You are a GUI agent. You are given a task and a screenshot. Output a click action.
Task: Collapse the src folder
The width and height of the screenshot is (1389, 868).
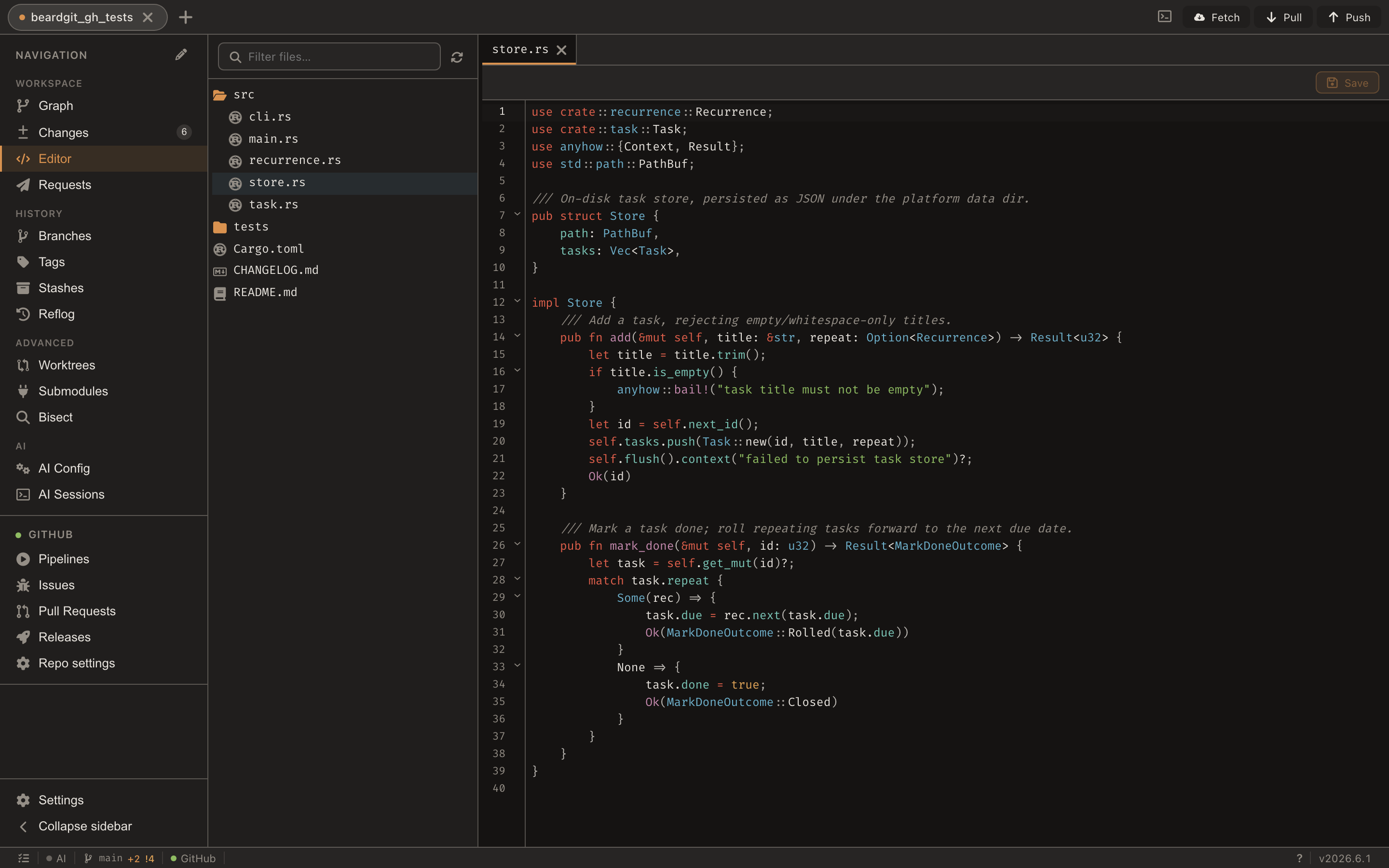point(344,95)
